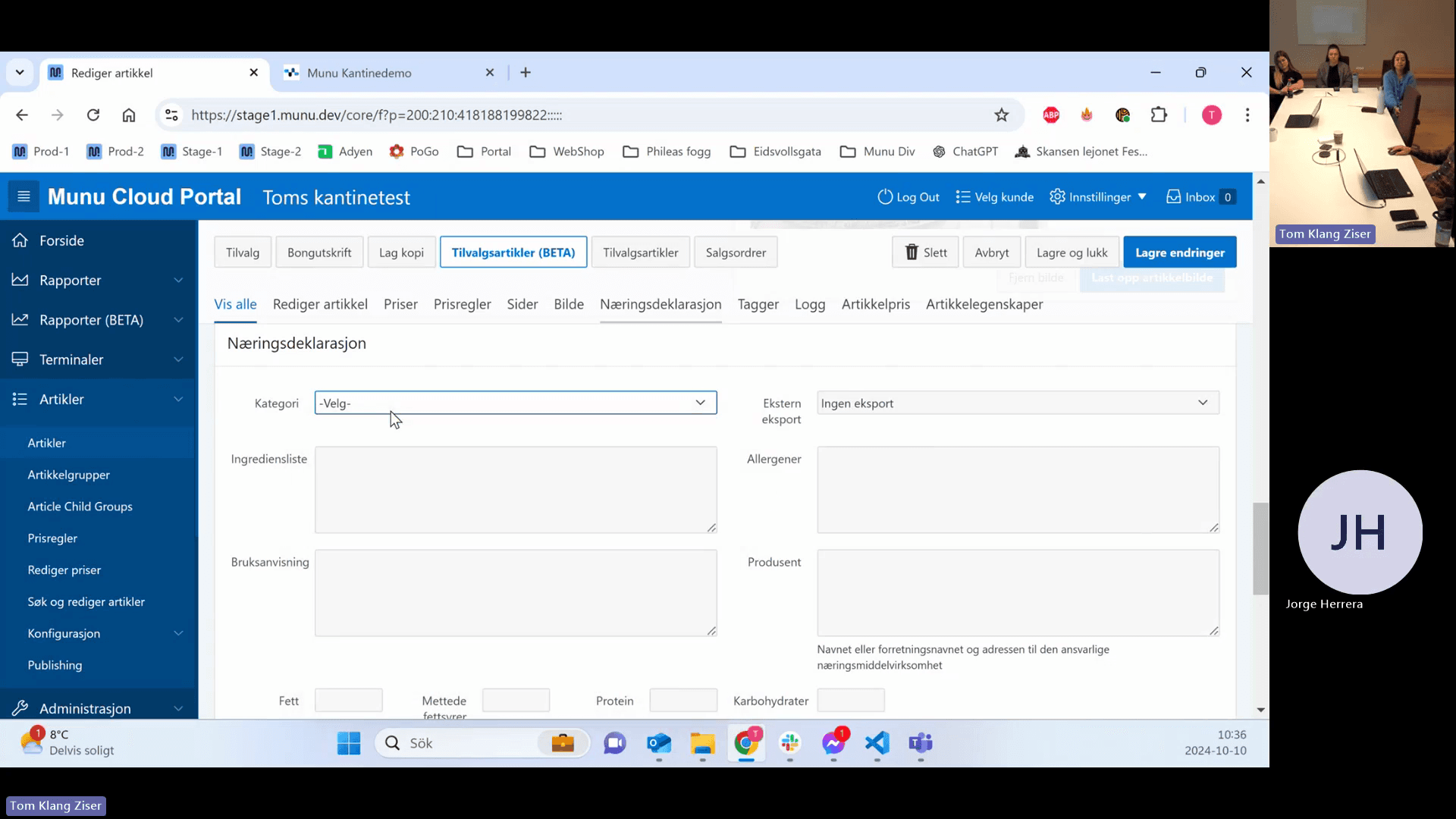Switch to the Prisregler tab

(463, 304)
